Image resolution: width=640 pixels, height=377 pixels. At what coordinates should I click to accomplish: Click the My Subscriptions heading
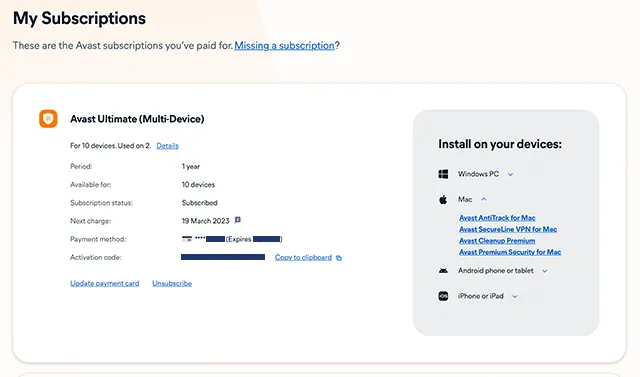(79, 18)
